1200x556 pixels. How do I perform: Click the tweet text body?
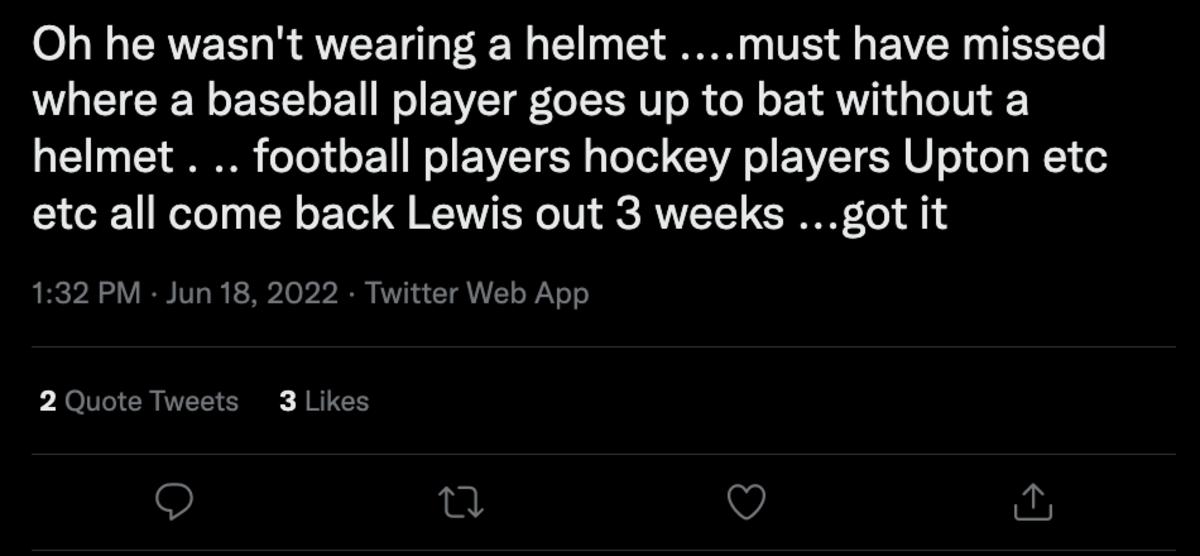click(x=570, y=130)
